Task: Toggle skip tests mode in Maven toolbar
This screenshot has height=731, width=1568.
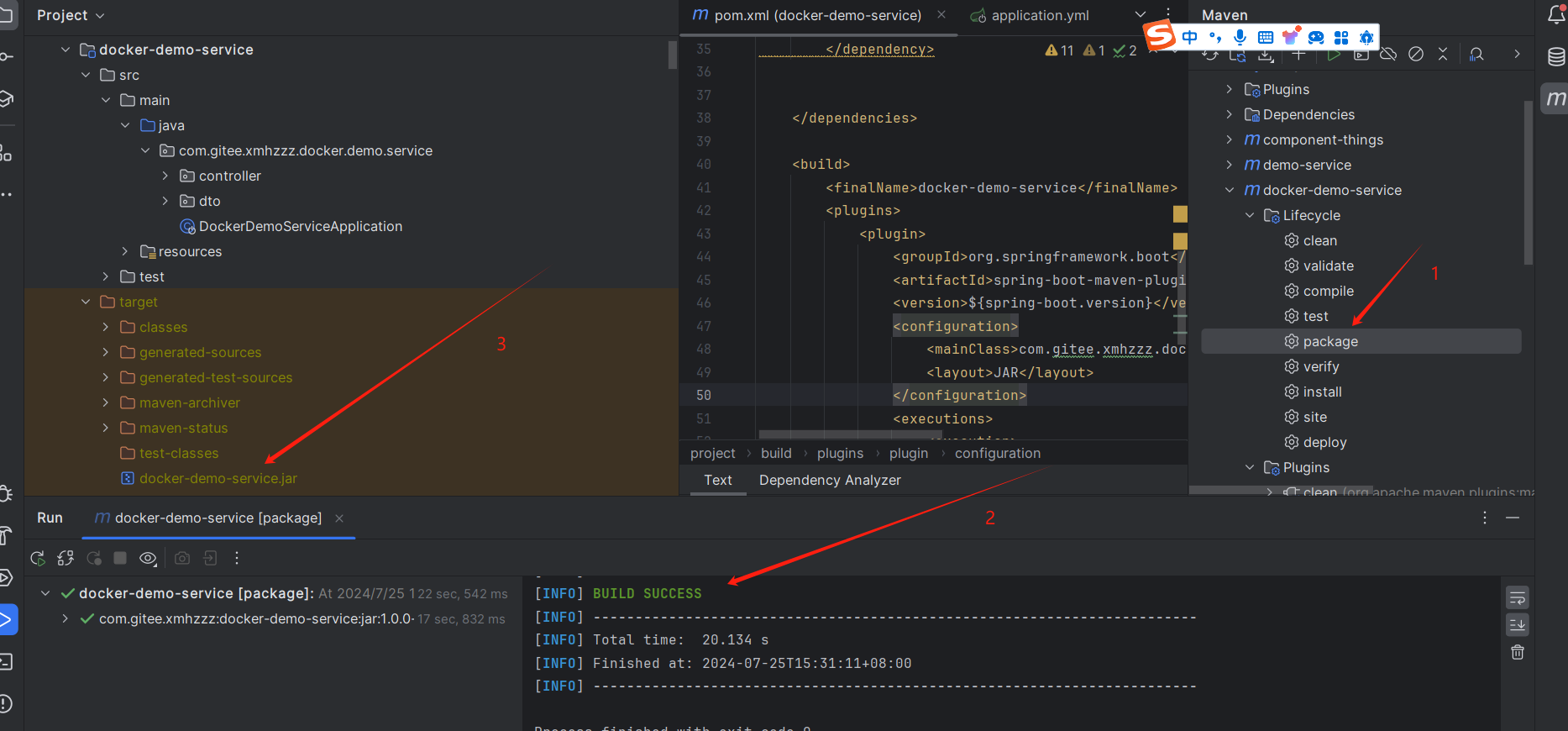Action: click(1416, 55)
